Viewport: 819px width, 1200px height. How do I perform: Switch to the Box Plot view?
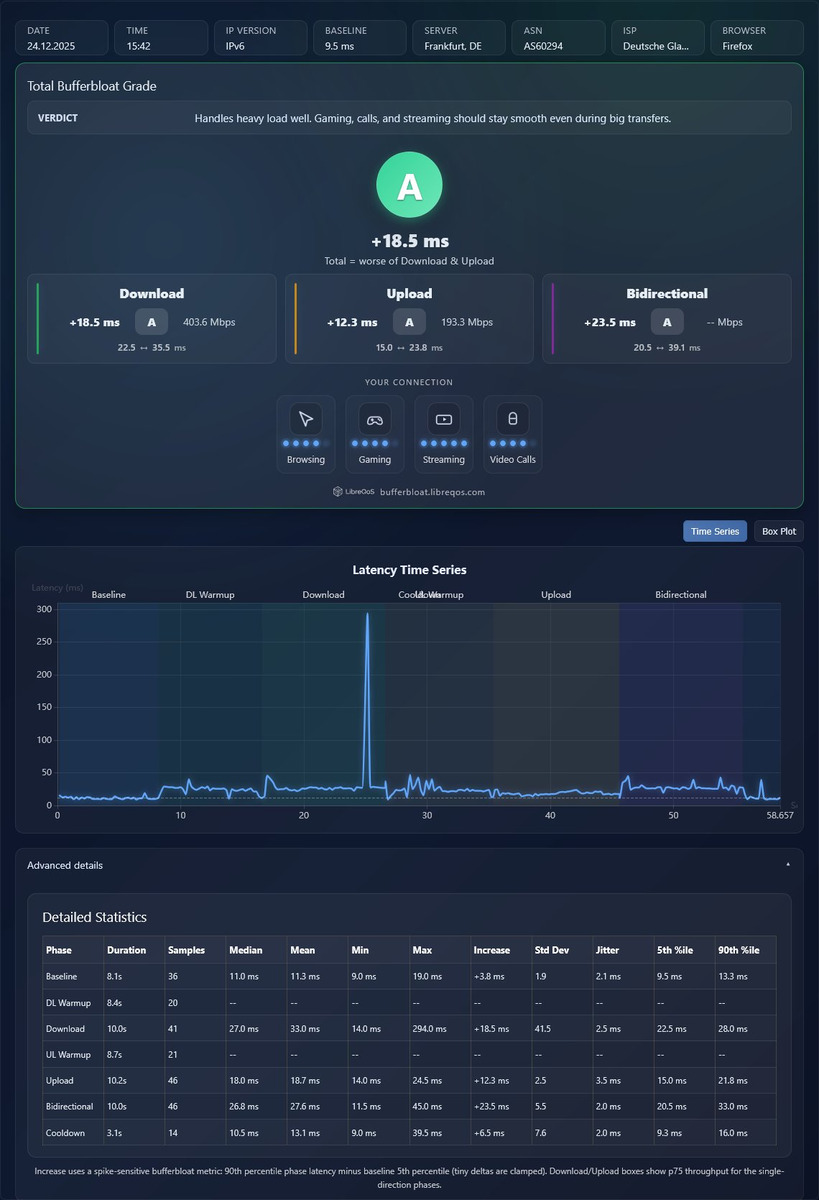779,531
